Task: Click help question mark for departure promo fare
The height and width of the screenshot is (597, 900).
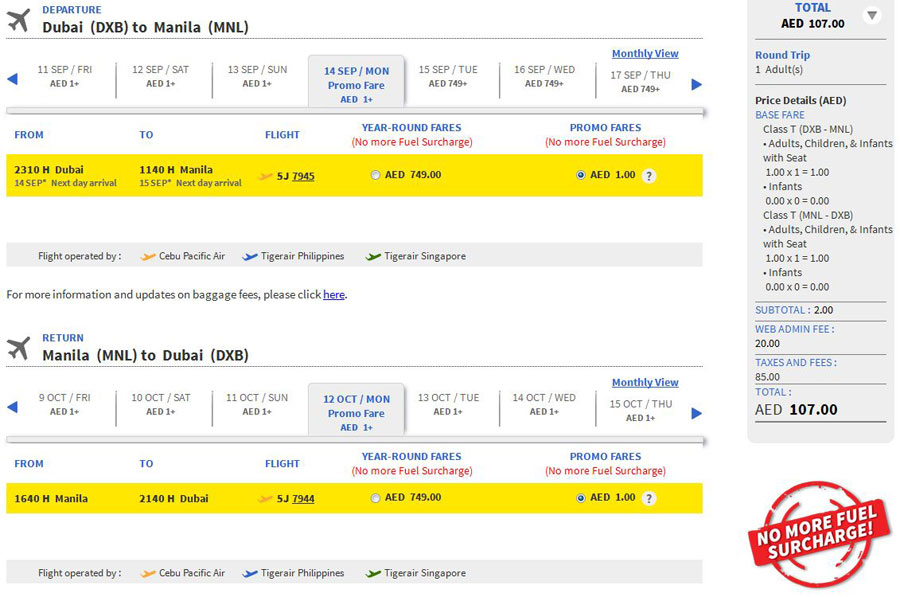Action: [x=649, y=176]
